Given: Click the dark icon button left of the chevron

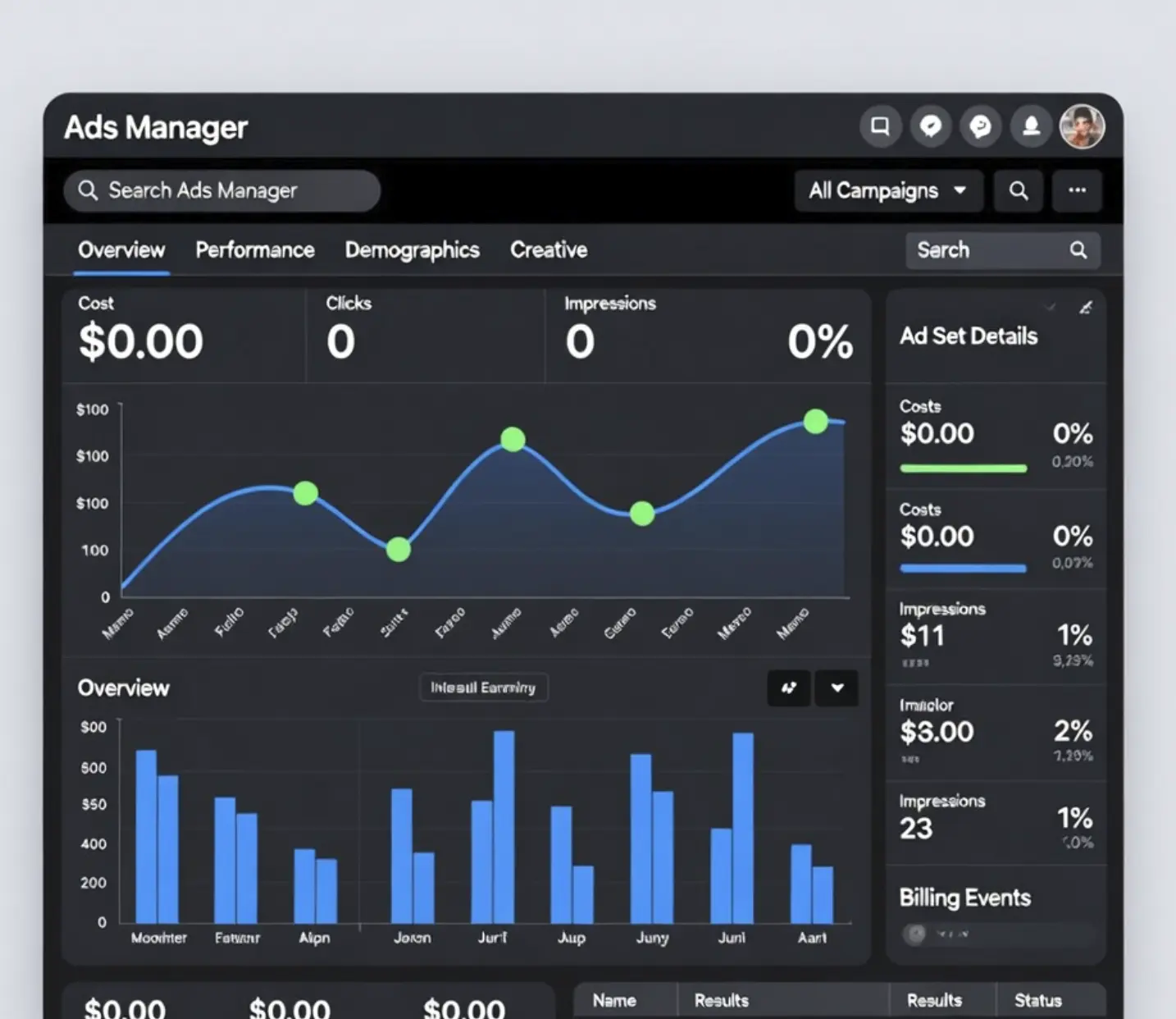Looking at the screenshot, I should click(x=789, y=688).
